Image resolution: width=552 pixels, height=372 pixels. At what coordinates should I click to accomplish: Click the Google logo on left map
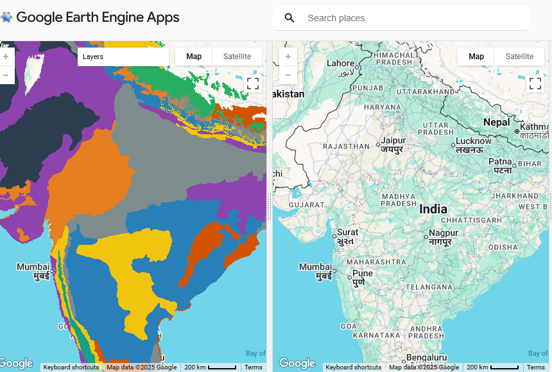(x=16, y=363)
